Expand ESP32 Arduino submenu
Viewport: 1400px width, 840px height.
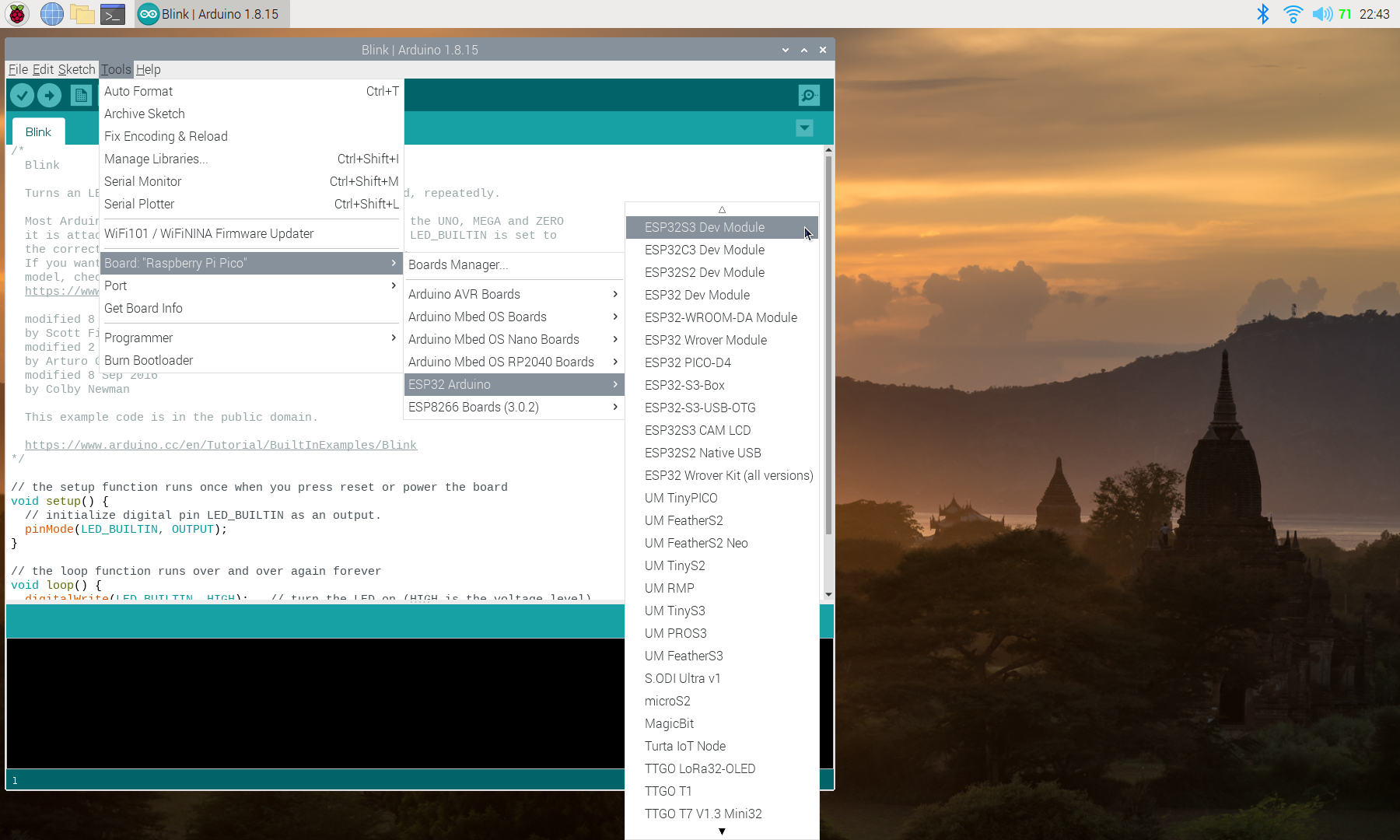(514, 384)
